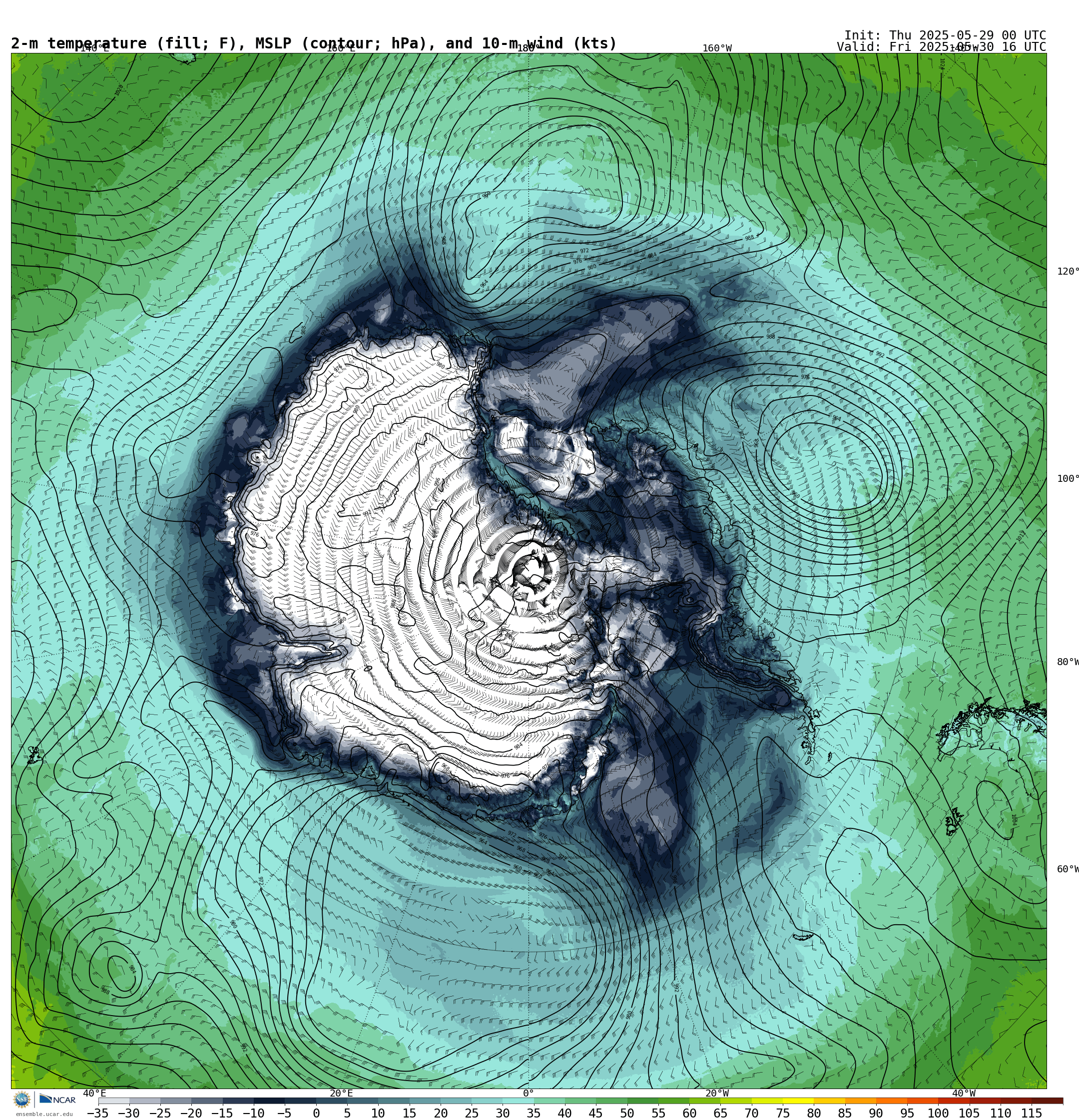The width and height of the screenshot is (1079, 1120).
Task: Click the 70 colorbar tick label
Action: 751,1113
